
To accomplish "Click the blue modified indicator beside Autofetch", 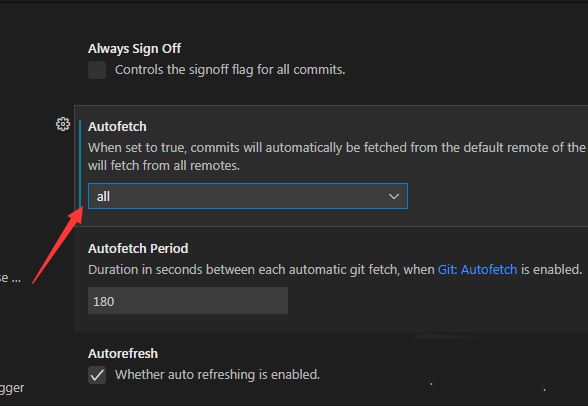I will (80, 163).
